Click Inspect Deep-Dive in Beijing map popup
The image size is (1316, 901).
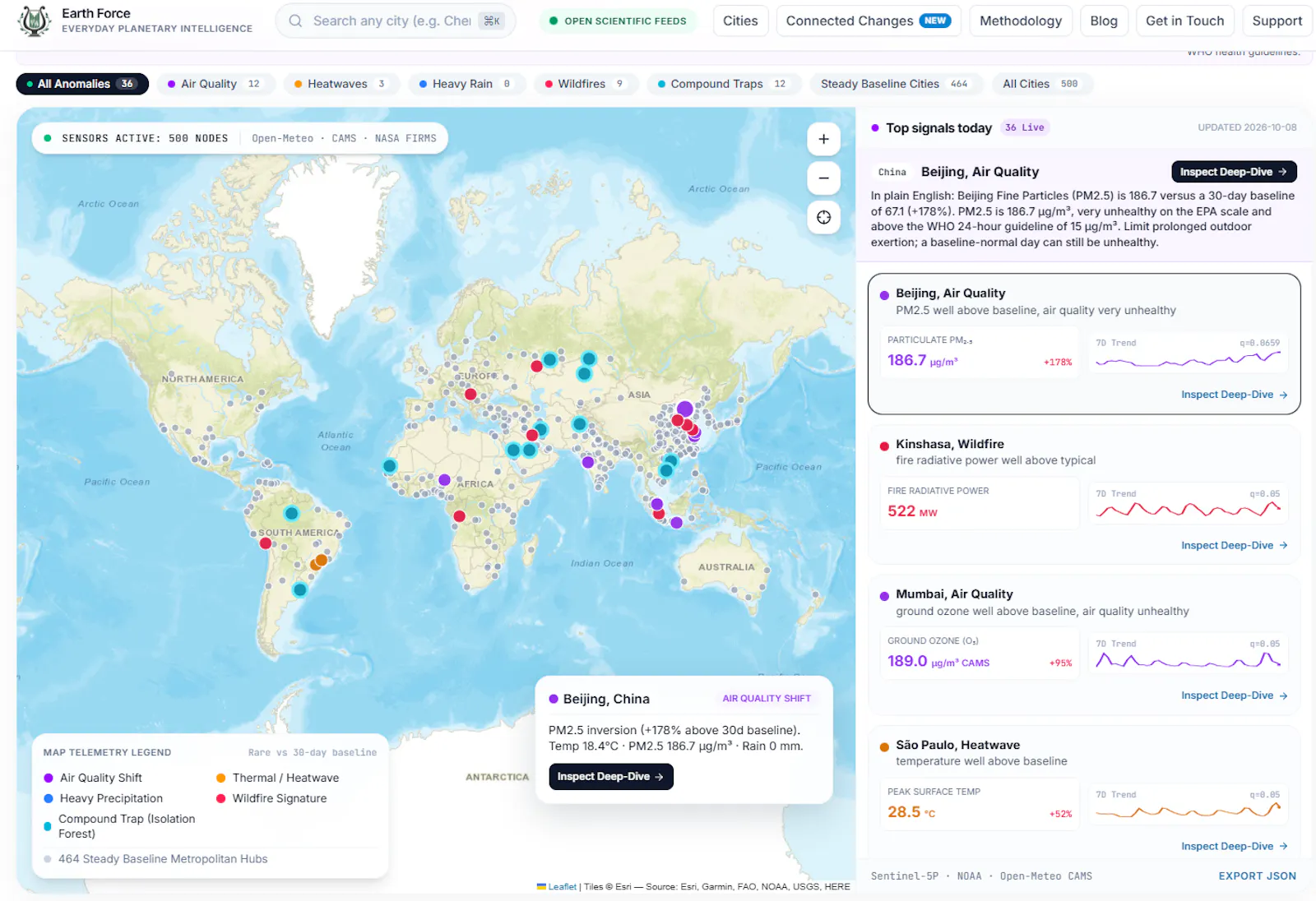(x=611, y=777)
